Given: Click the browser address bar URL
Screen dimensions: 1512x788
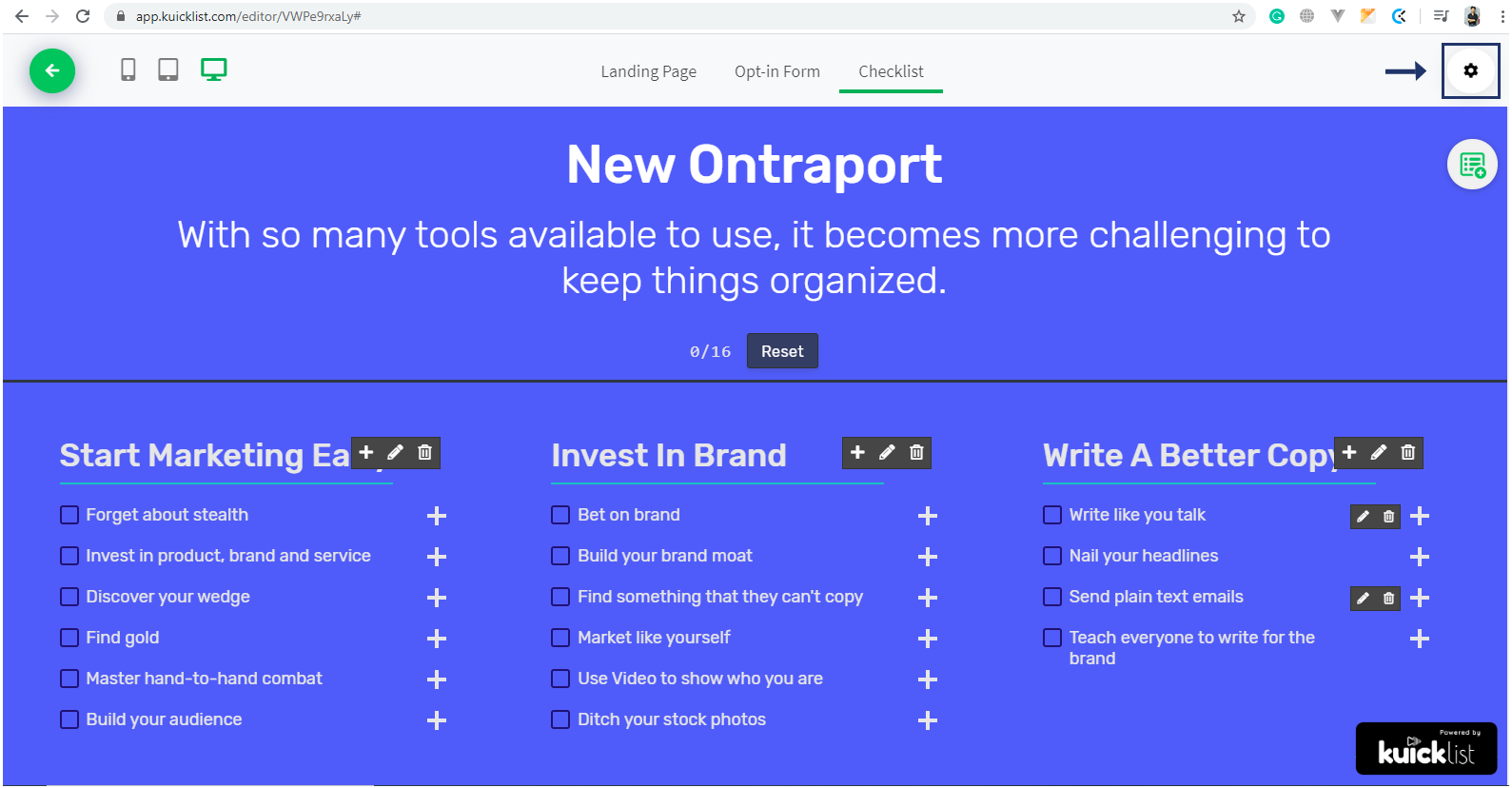Looking at the screenshot, I should click(x=247, y=16).
